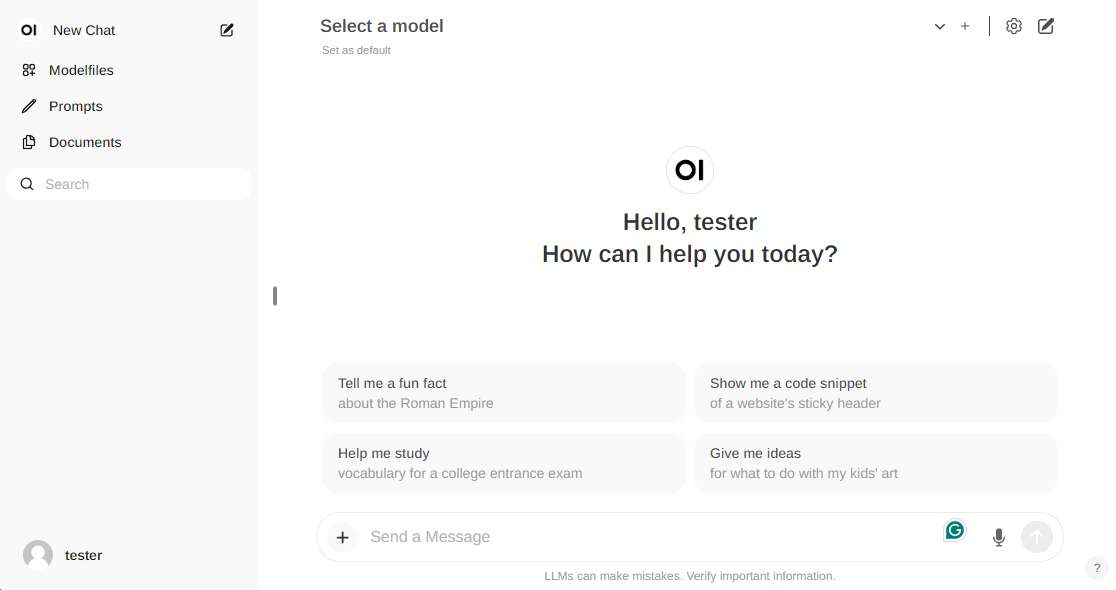Click the microphone voice input icon
This screenshot has height=590, width=1116.
[x=999, y=537]
